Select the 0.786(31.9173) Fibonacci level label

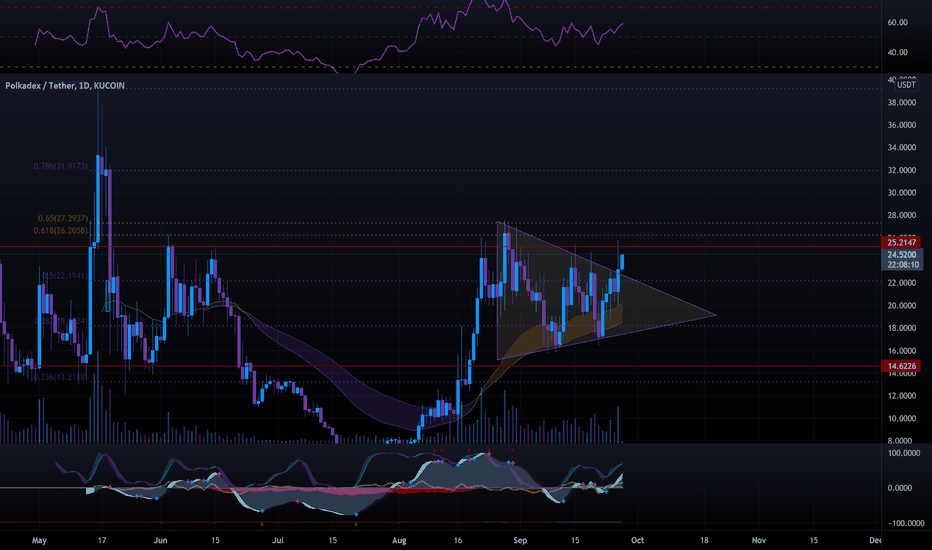(x=61, y=166)
